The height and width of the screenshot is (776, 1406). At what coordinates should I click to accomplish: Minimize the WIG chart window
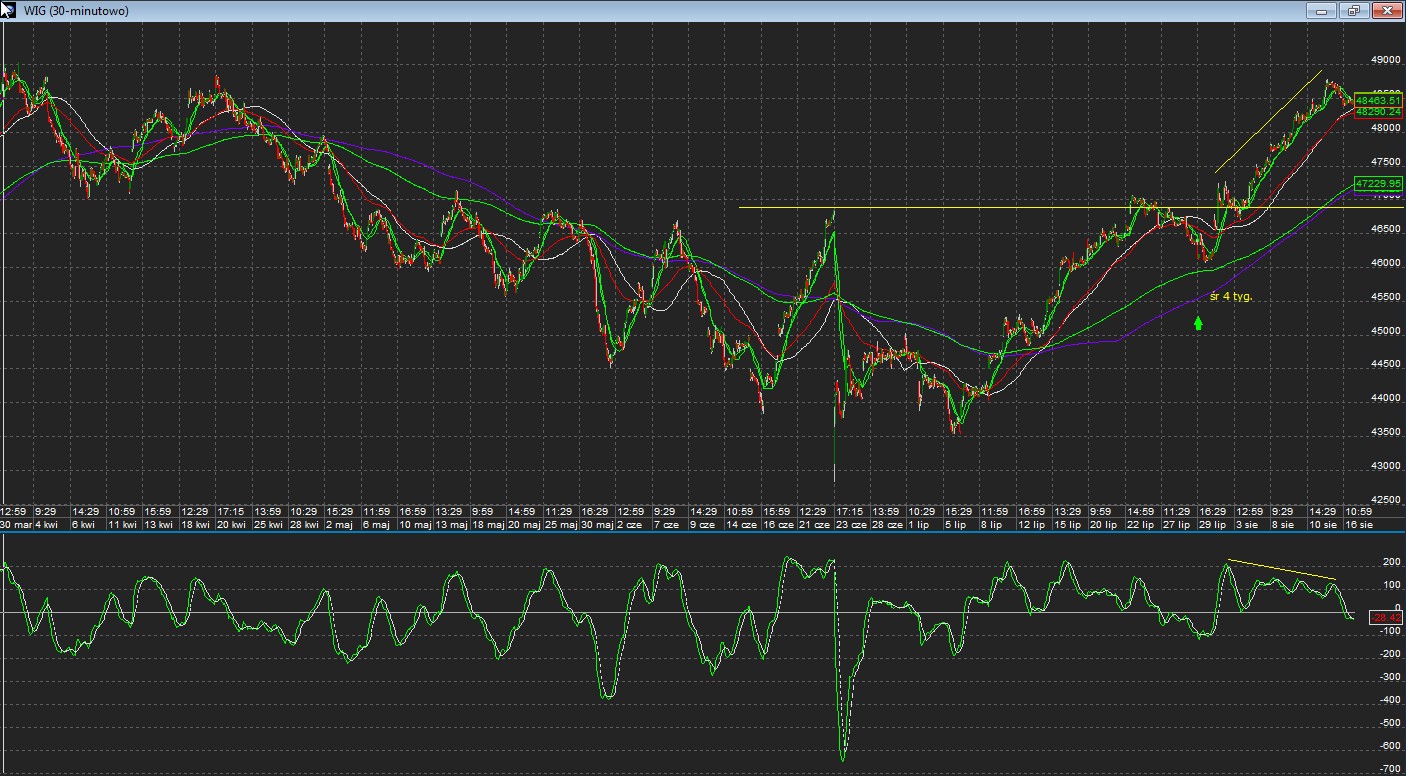(x=1322, y=11)
